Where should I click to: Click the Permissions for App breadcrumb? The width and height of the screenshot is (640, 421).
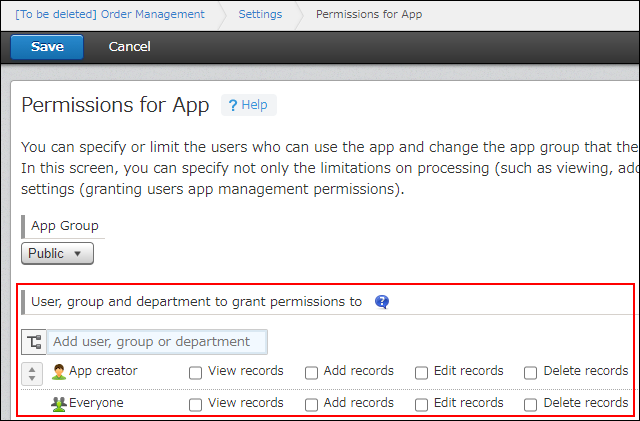pos(370,15)
